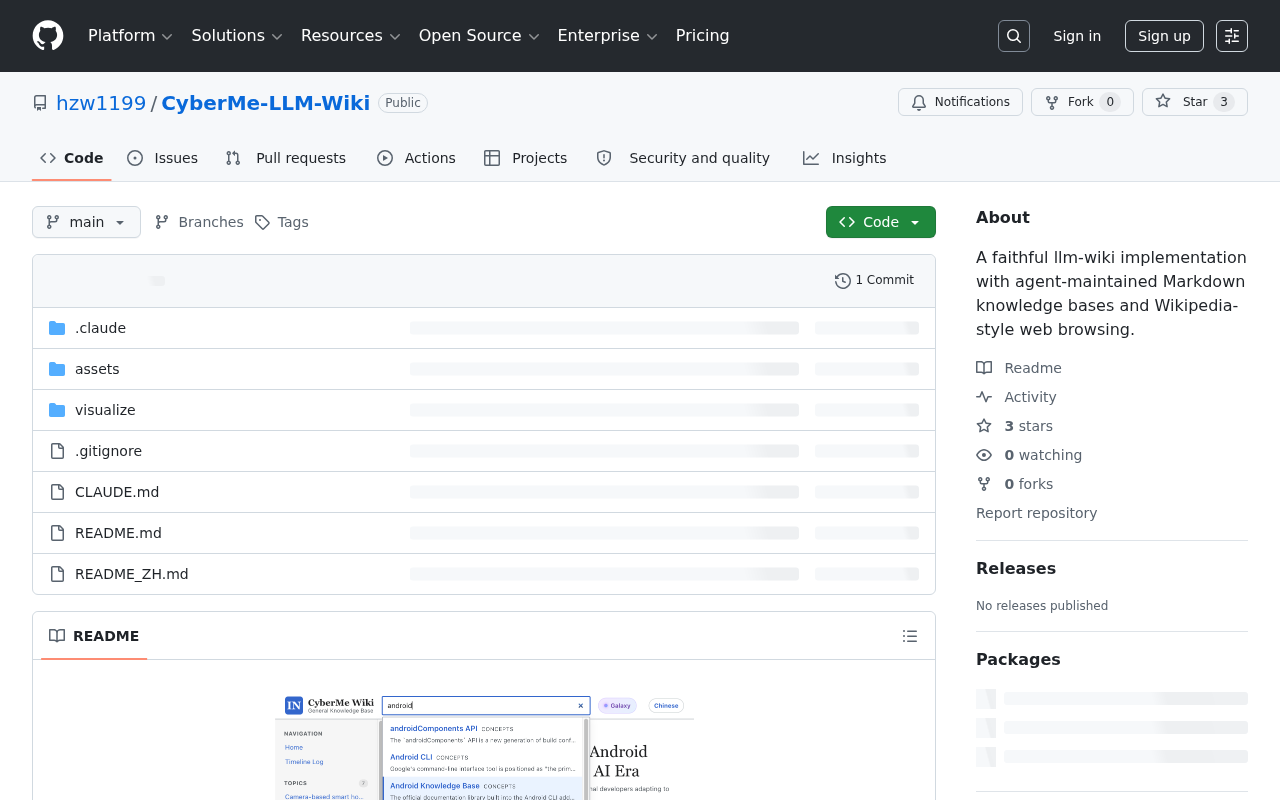Click the Report repository link

[x=1036, y=513]
